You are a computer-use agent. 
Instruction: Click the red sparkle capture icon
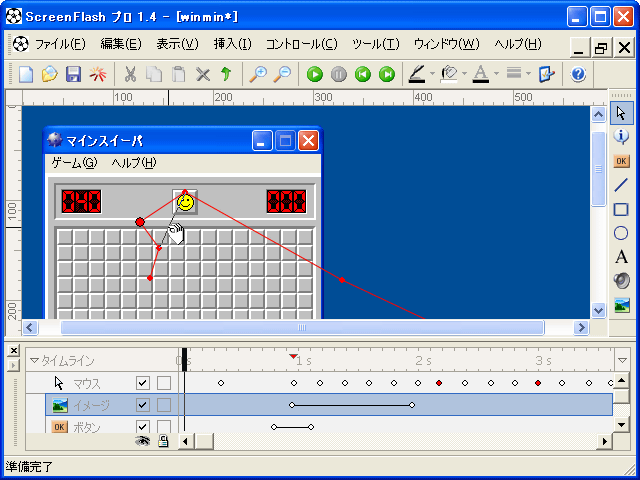click(98, 74)
